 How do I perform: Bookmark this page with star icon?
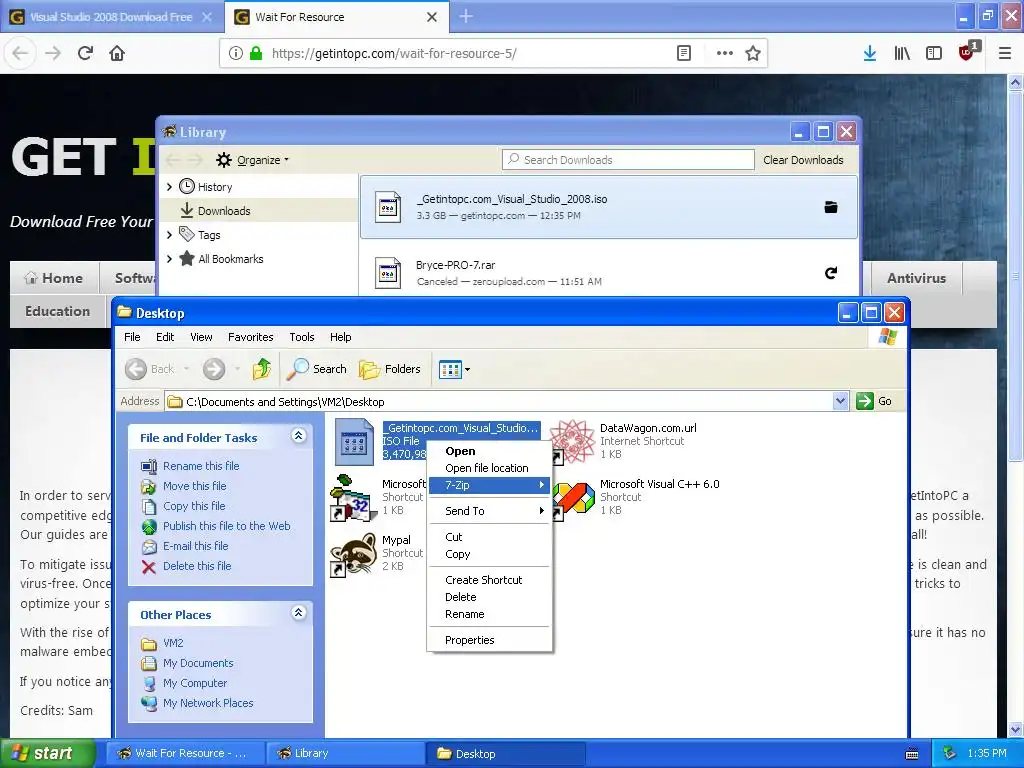point(753,54)
